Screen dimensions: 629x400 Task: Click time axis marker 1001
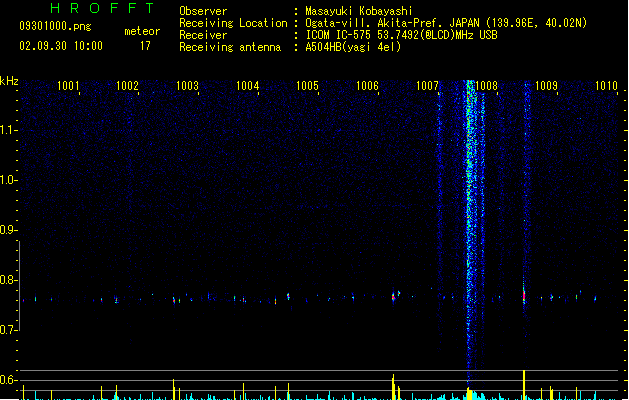coord(68,86)
